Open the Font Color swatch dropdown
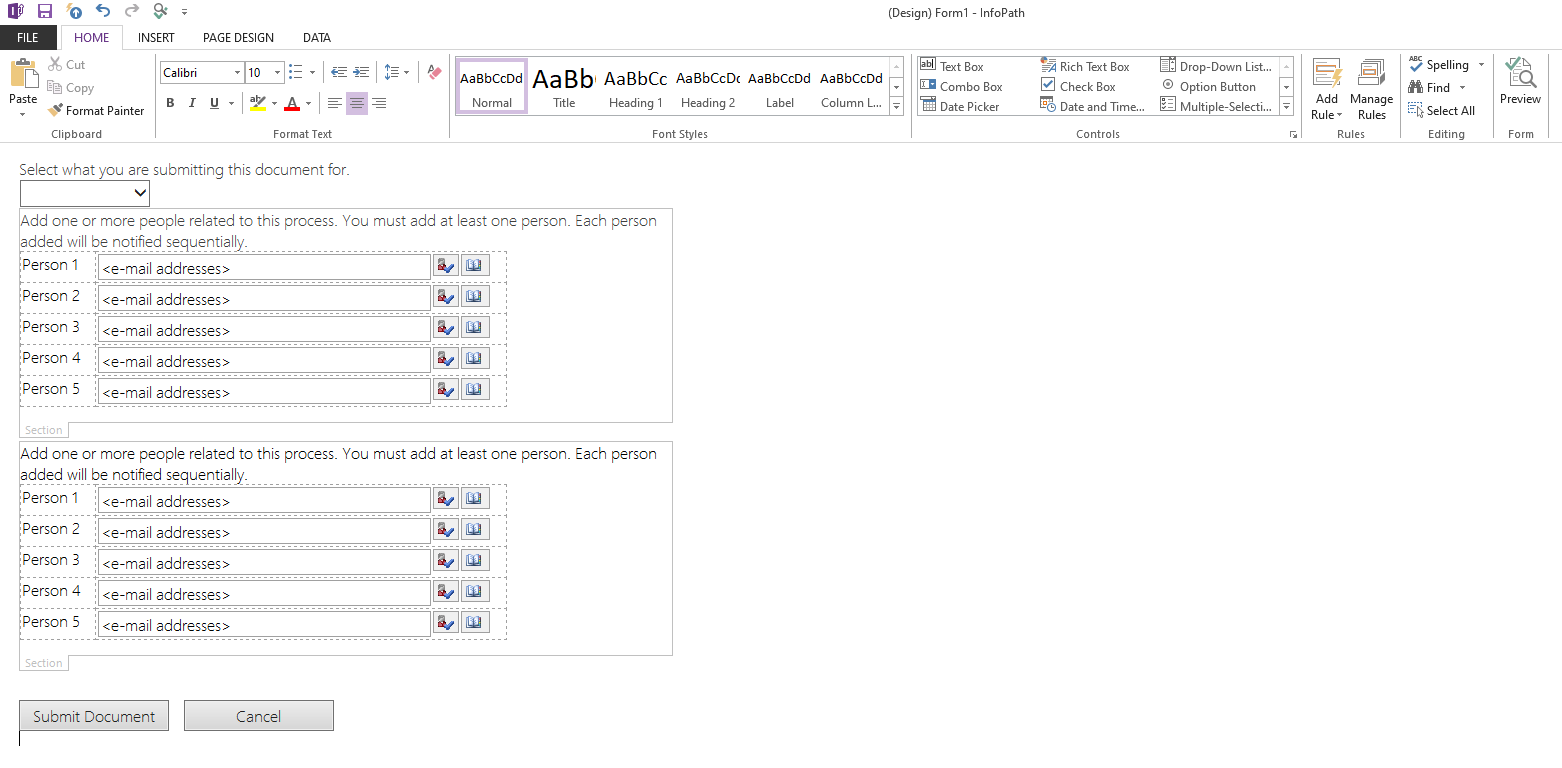The height and width of the screenshot is (768, 1562). pyautogui.click(x=307, y=103)
